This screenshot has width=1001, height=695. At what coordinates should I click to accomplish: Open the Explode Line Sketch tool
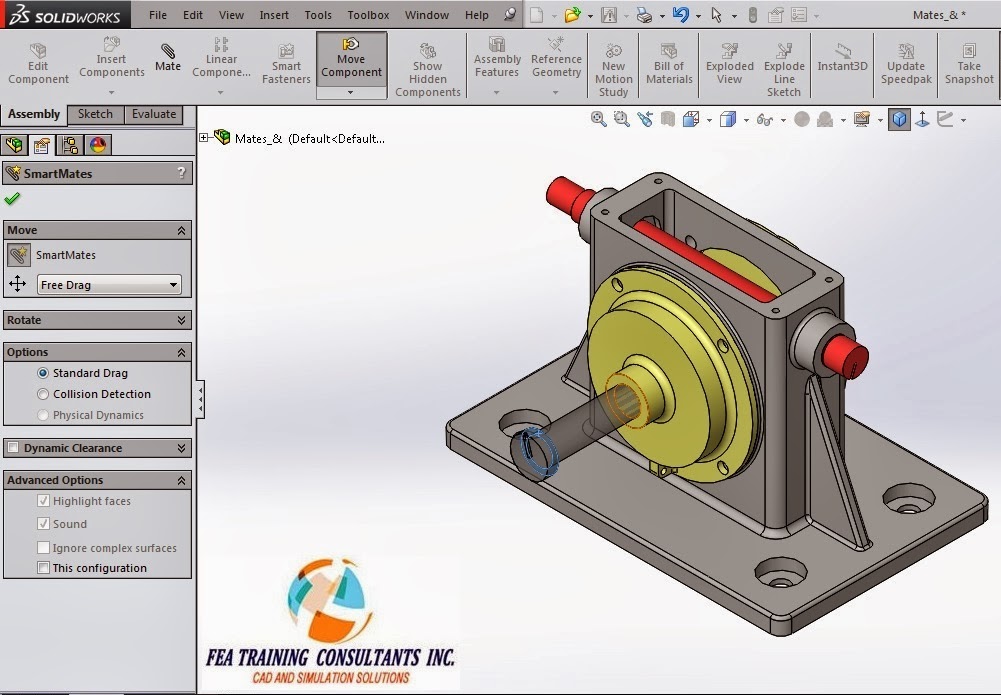tap(784, 70)
